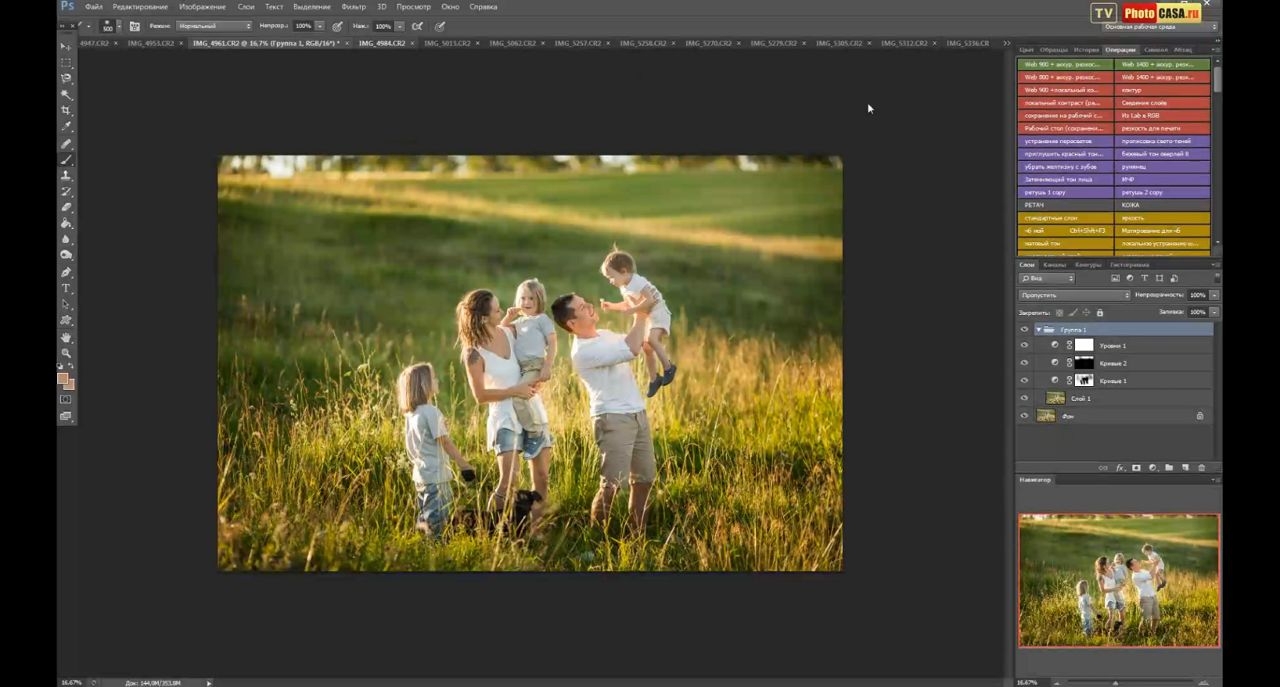This screenshot has height=687, width=1280.
Task: Select the Blur tool
Action: click(x=66, y=239)
